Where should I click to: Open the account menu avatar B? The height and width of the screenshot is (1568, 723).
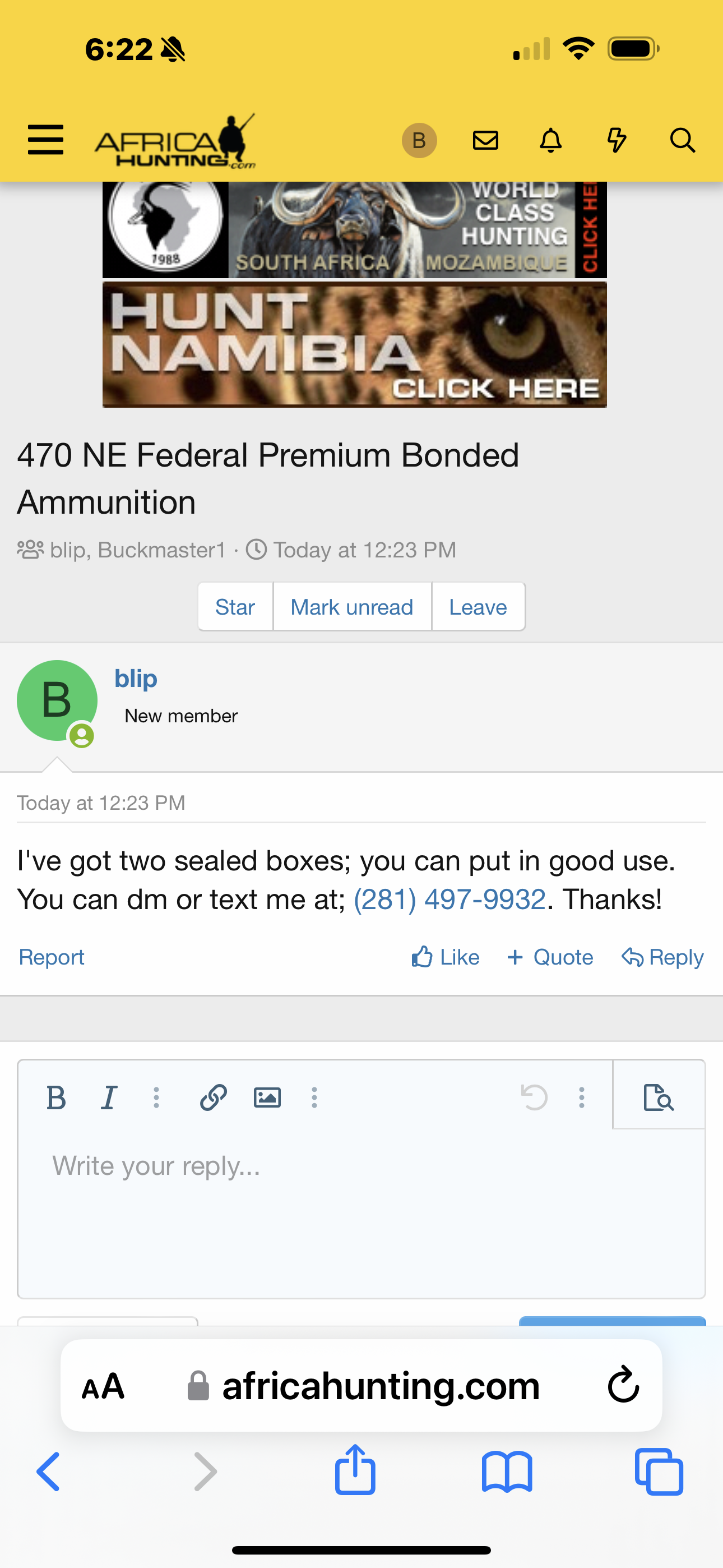coord(419,141)
